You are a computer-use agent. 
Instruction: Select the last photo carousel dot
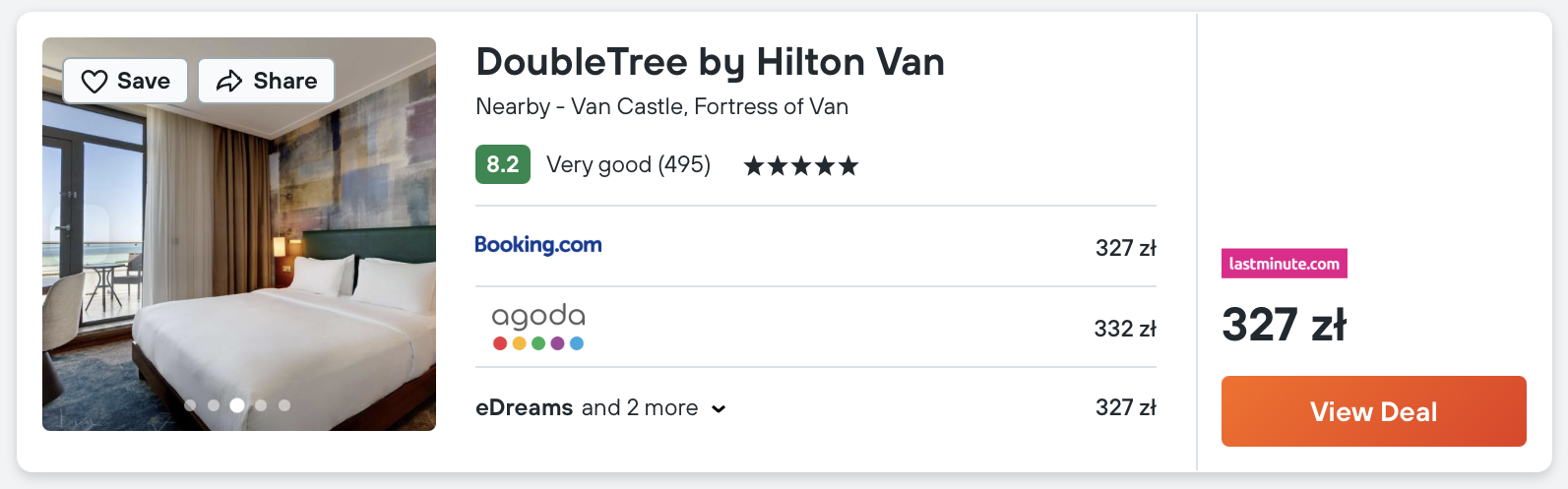click(284, 405)
